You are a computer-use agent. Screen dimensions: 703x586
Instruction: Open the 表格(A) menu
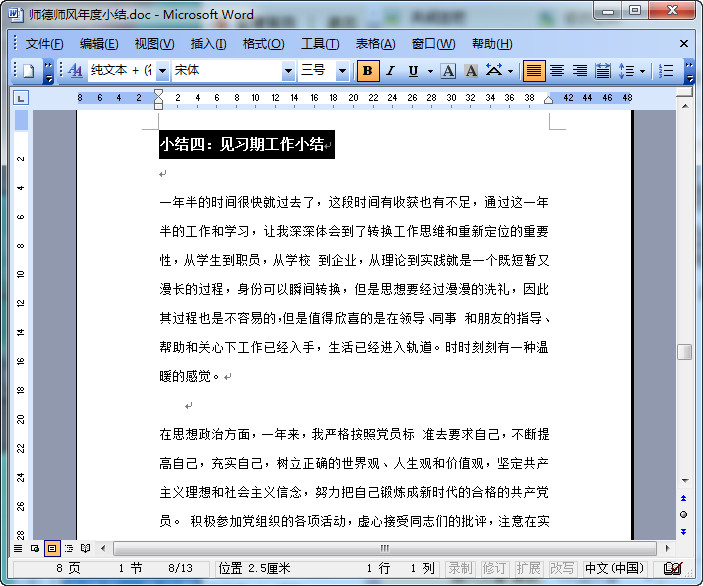click(x=375, y=43)
